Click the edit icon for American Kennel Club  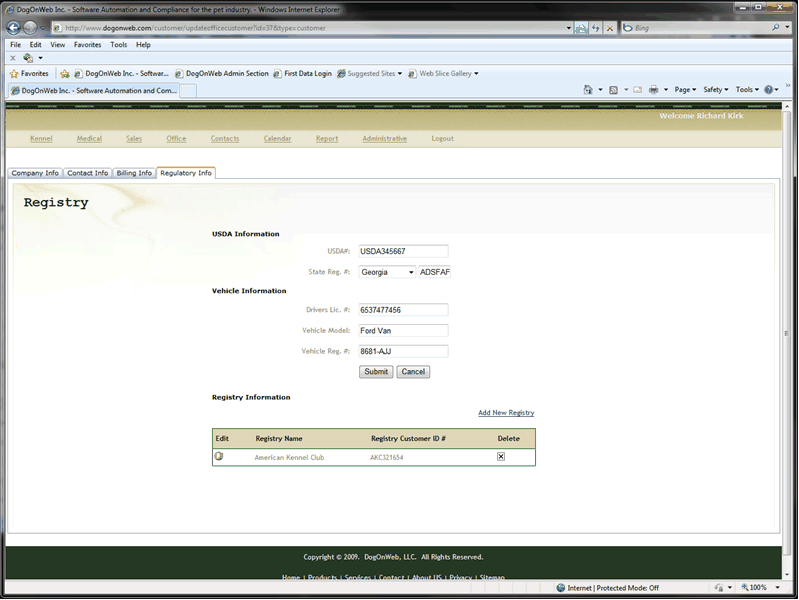[219, 457]
